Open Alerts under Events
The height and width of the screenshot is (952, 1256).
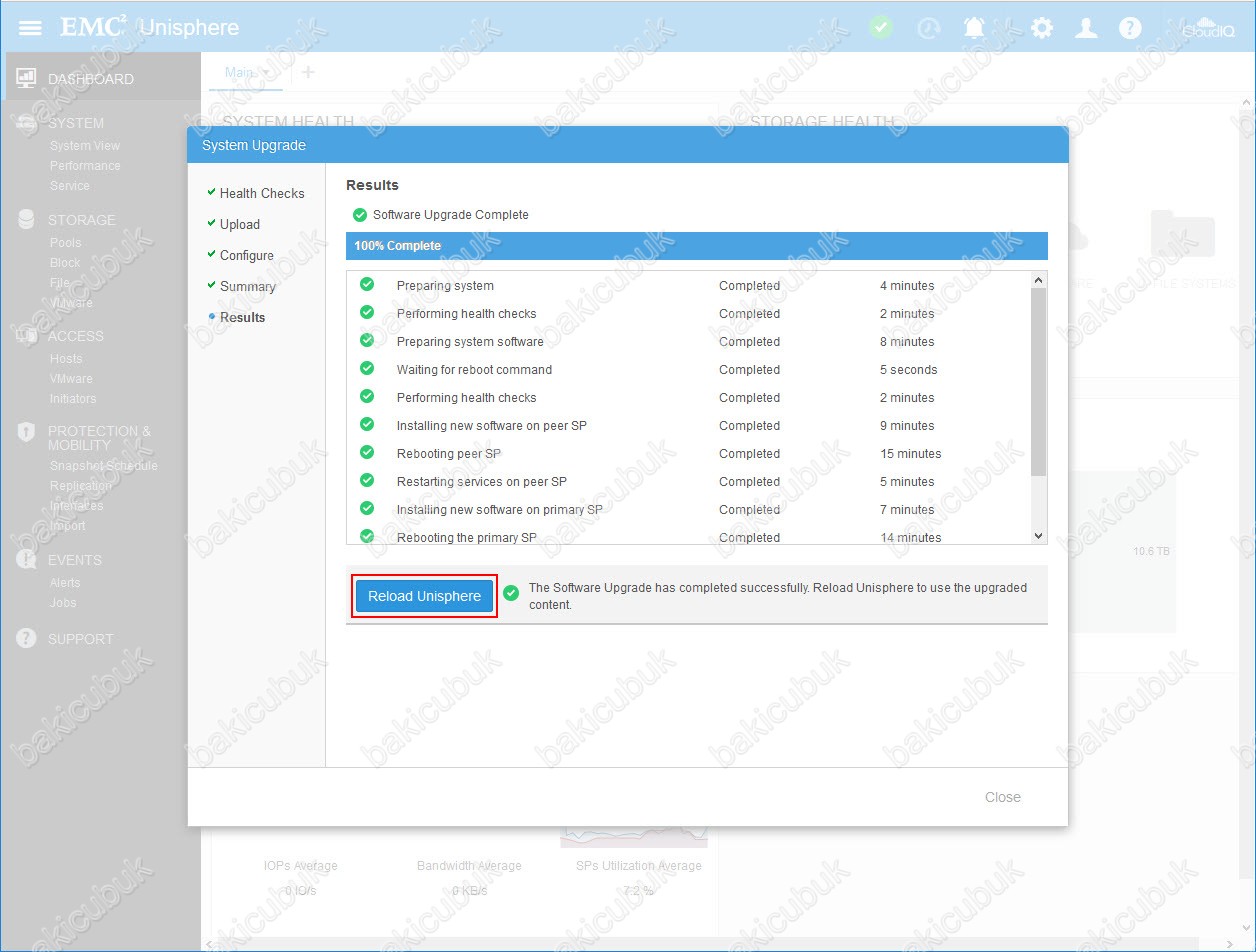[65, 583]
